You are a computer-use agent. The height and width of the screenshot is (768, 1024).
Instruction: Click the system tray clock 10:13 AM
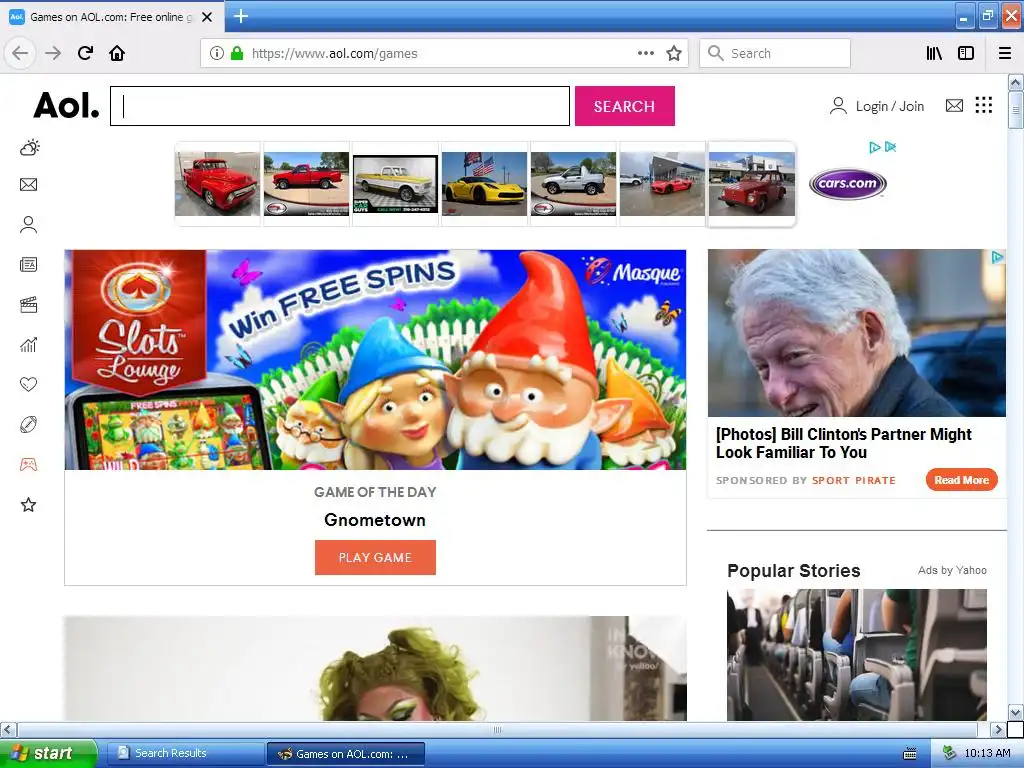(987, 753)
